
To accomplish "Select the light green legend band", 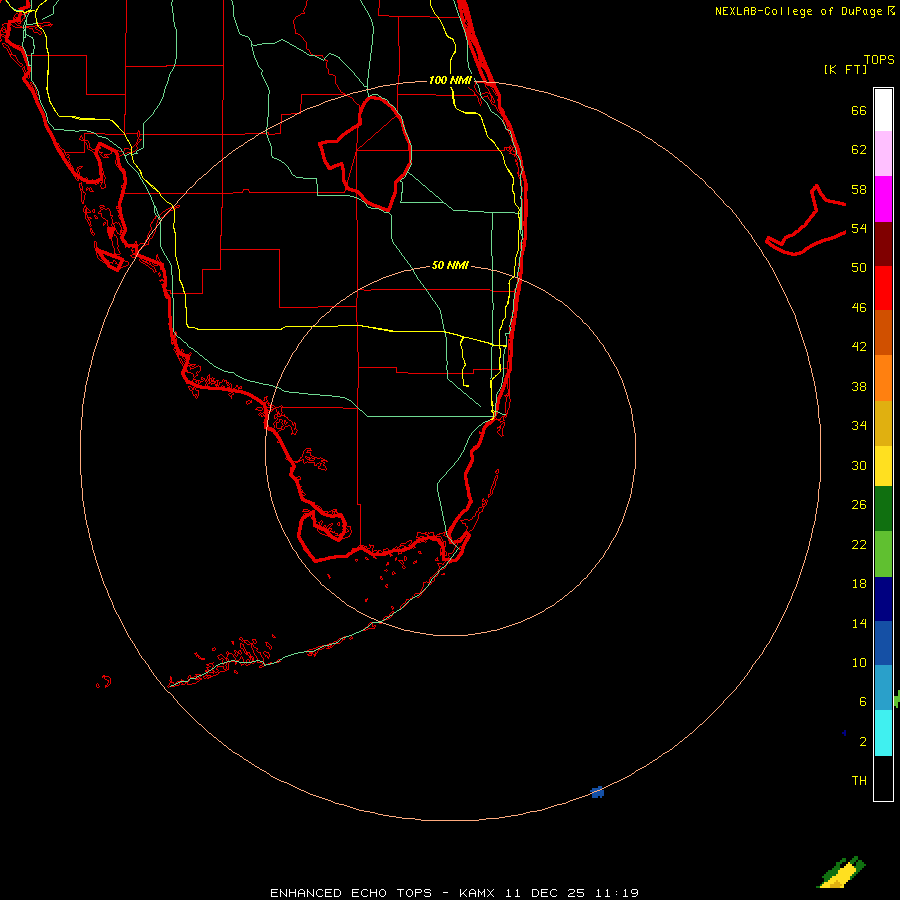I will pos(883,554).
